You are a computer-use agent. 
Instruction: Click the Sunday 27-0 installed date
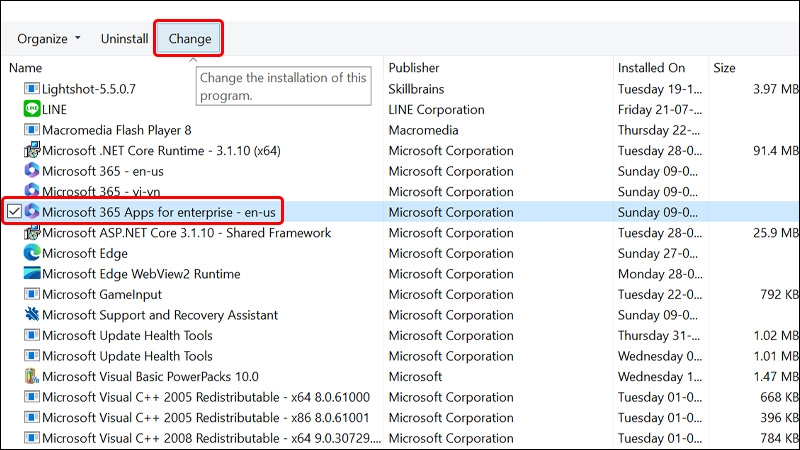pyautogui.click(x=658, y=254)
